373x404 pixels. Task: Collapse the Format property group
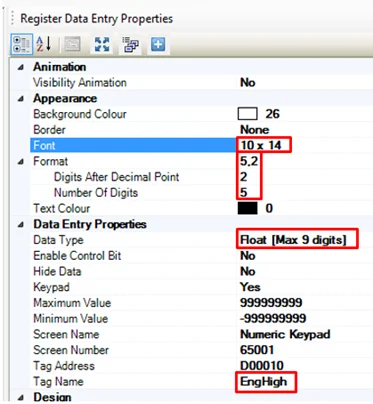(21, 162)
